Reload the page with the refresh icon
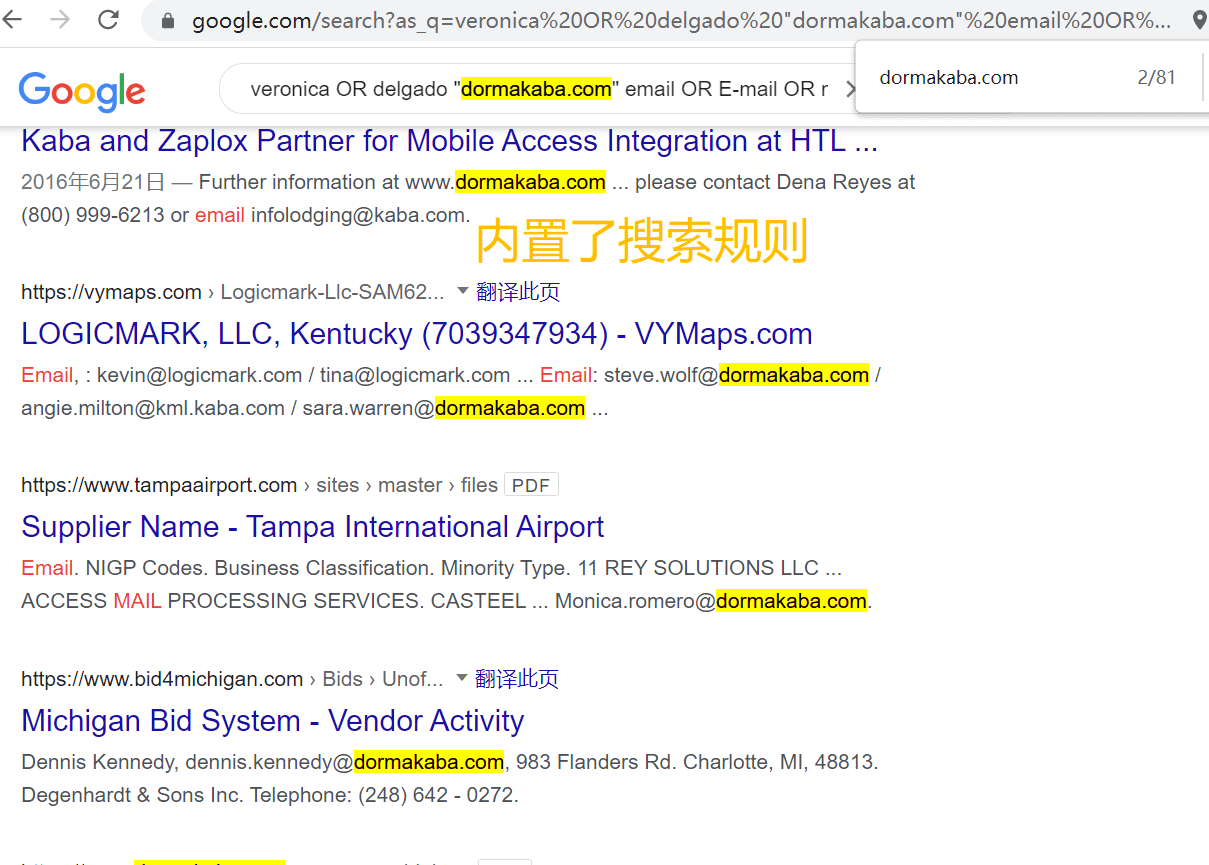Viewport: 1209px width, 865px height. (x=108, y=19)
